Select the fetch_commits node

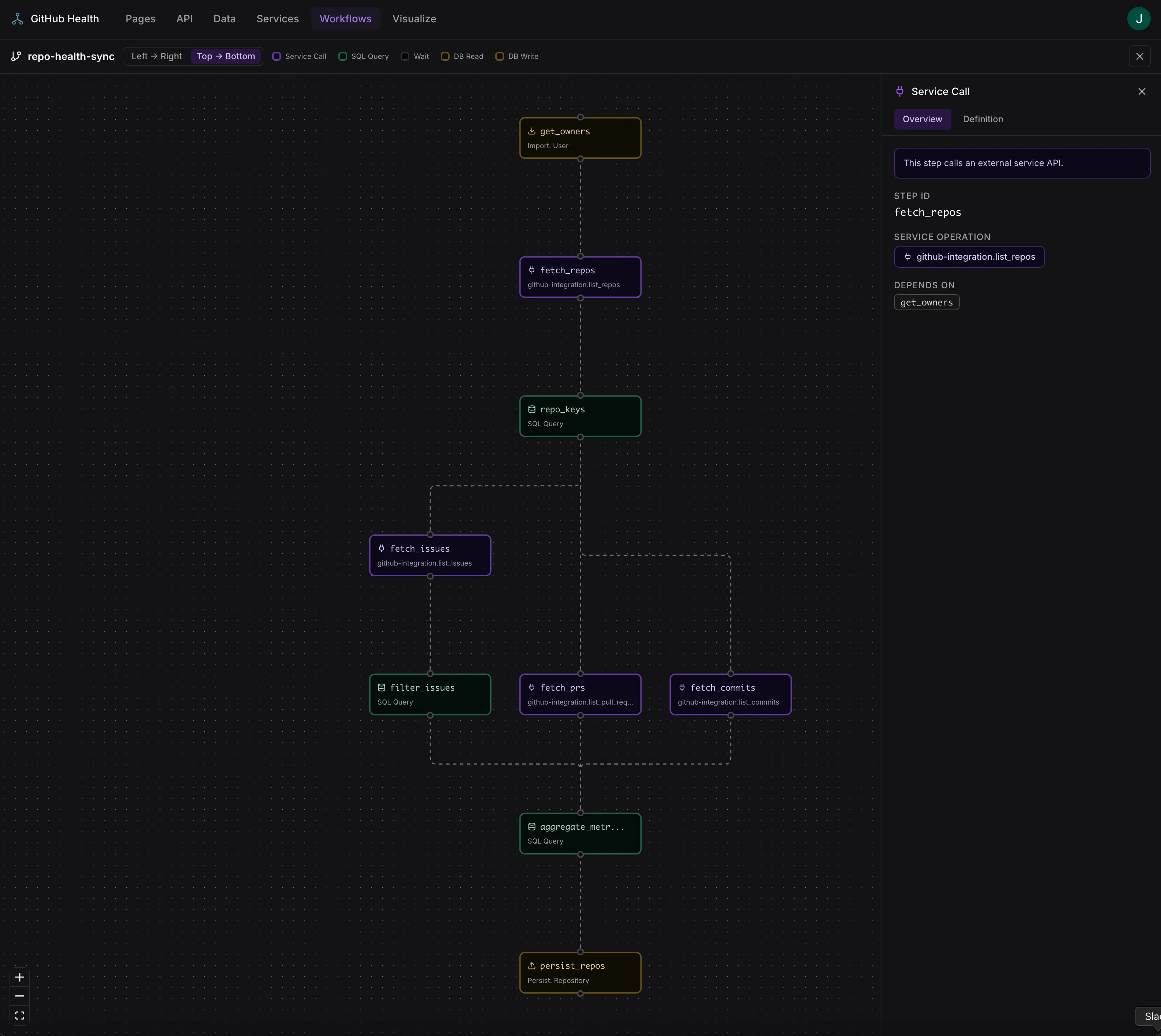click(x=730, y=694)
